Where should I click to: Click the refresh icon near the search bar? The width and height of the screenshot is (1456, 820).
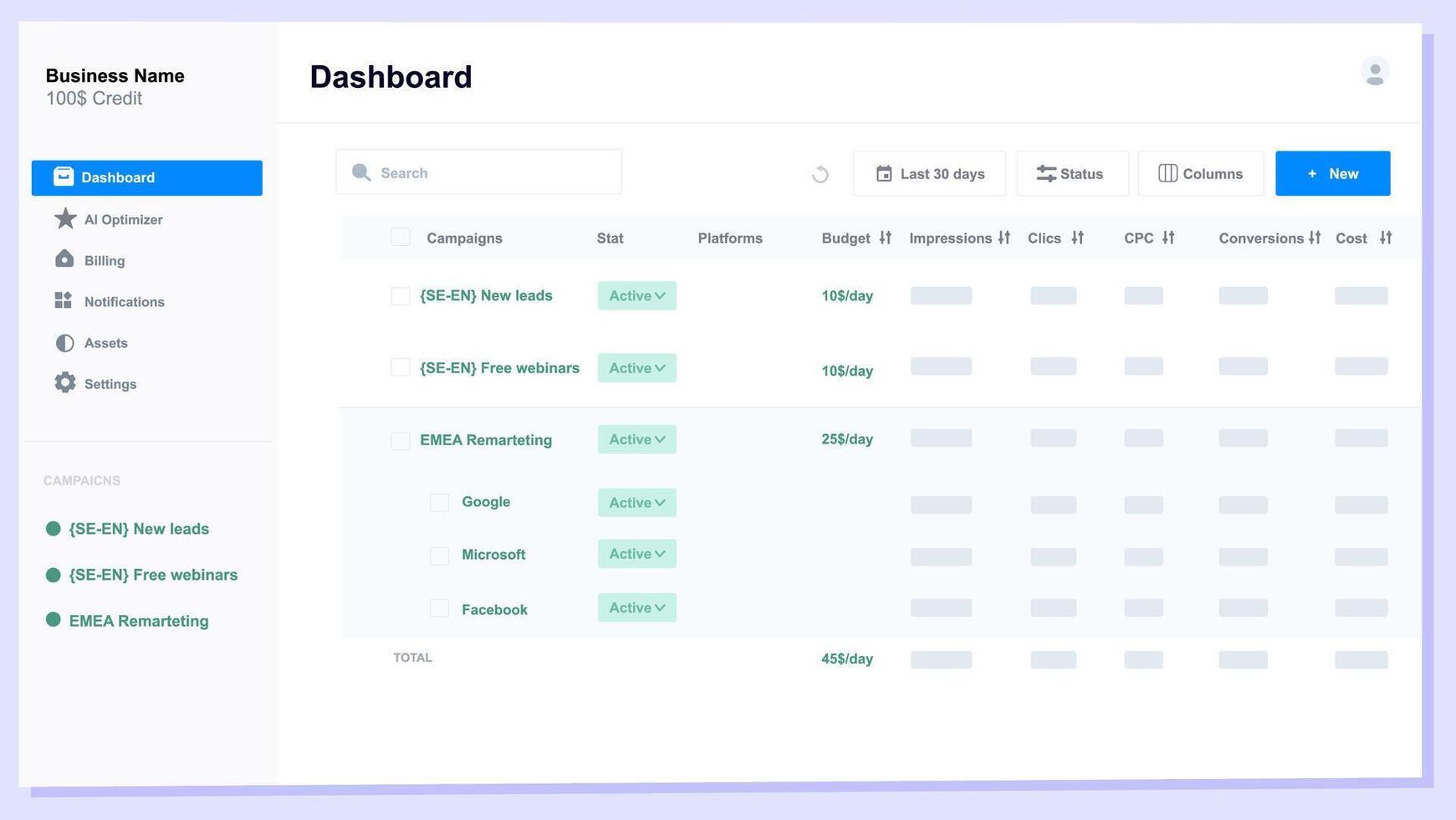point(820,173)
